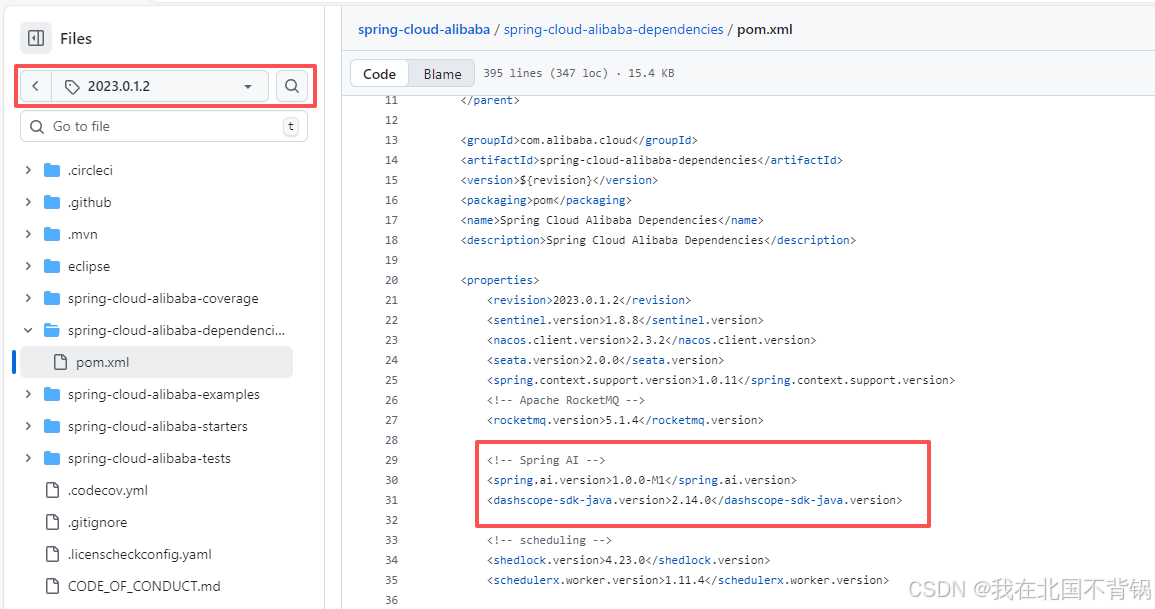Click the "Apache RocketMQ" comment line
Viewport: 1155px width, 609px height.
566,401
